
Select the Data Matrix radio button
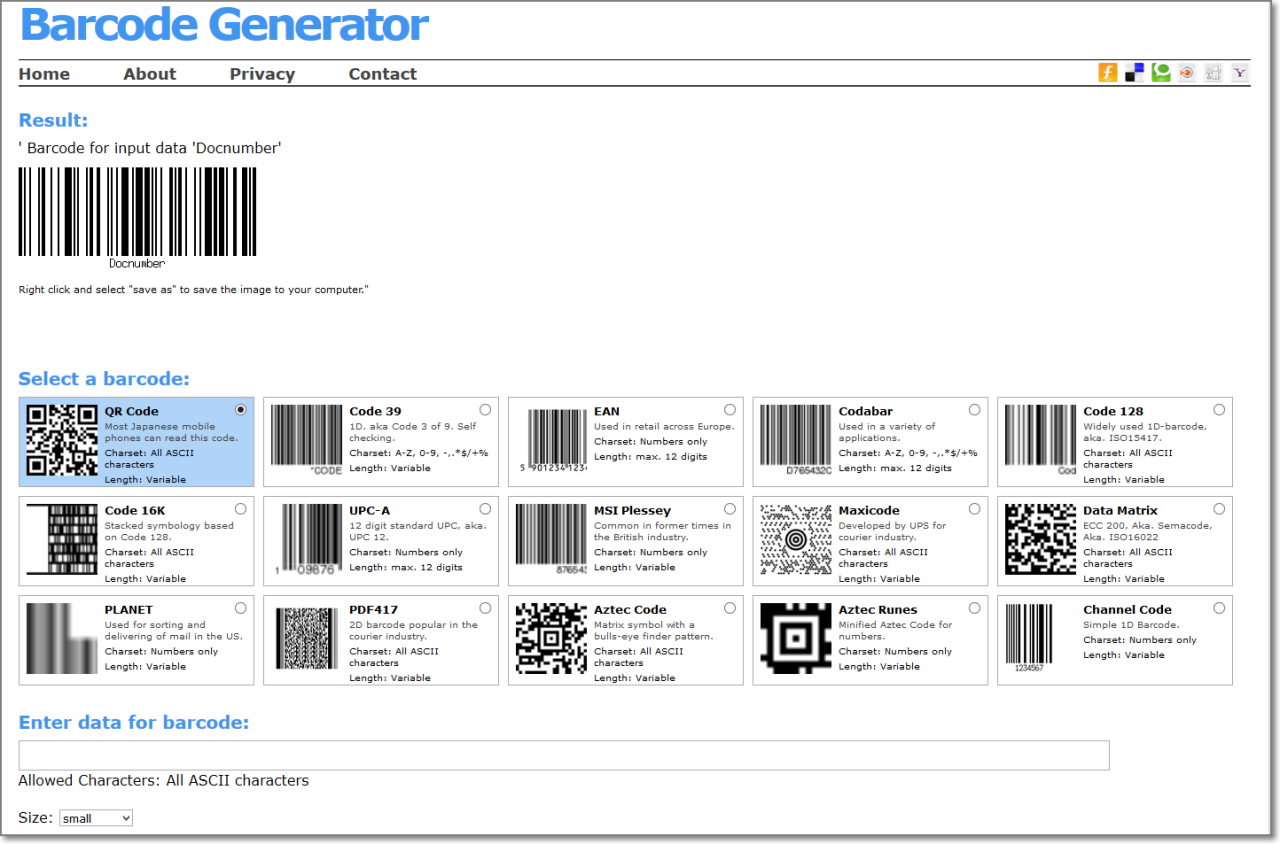pyautogui.click(x=1219, y=509)
